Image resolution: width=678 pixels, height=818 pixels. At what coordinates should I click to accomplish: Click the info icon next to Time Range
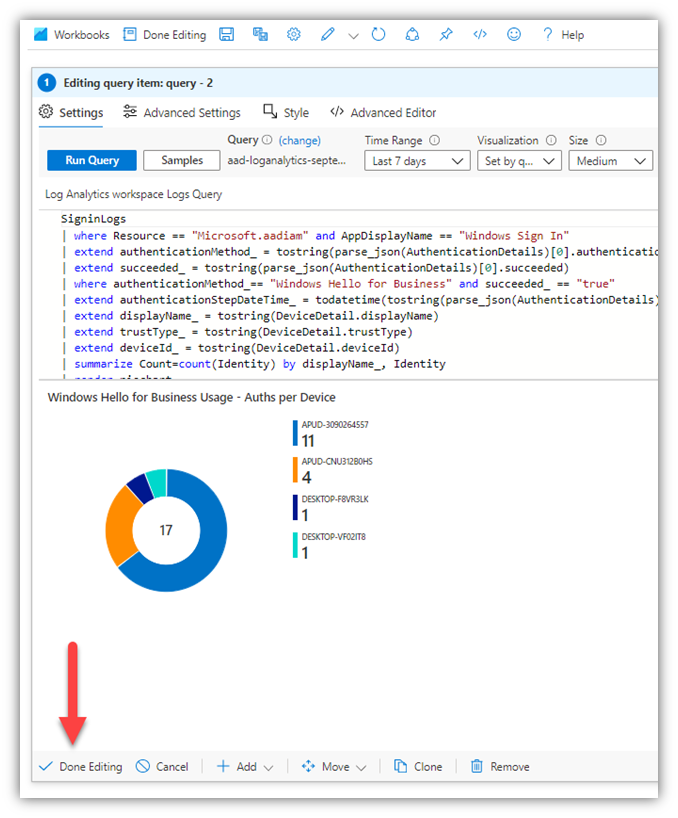(434, 140)
